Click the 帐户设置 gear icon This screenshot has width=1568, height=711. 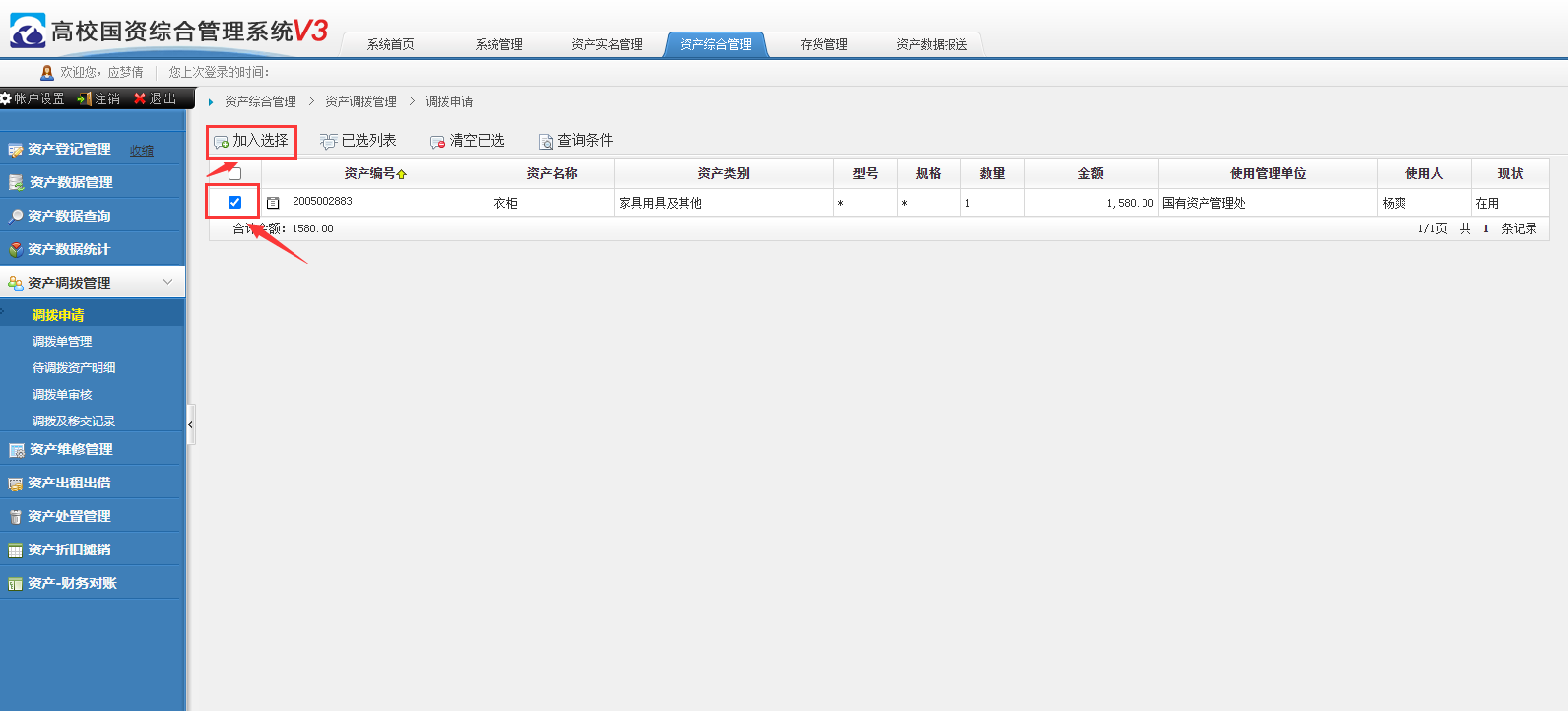pos(6,98)
